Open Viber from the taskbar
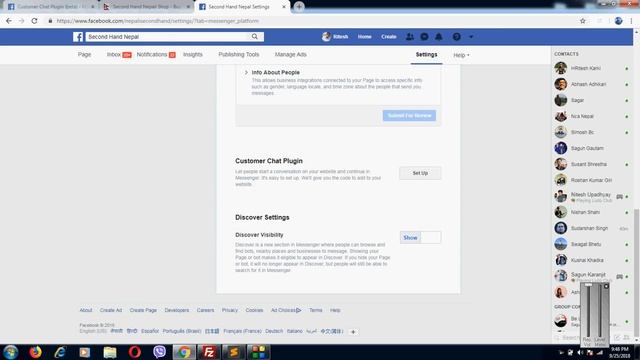Screen dimensions: 640x360 (x=160, y=352)
